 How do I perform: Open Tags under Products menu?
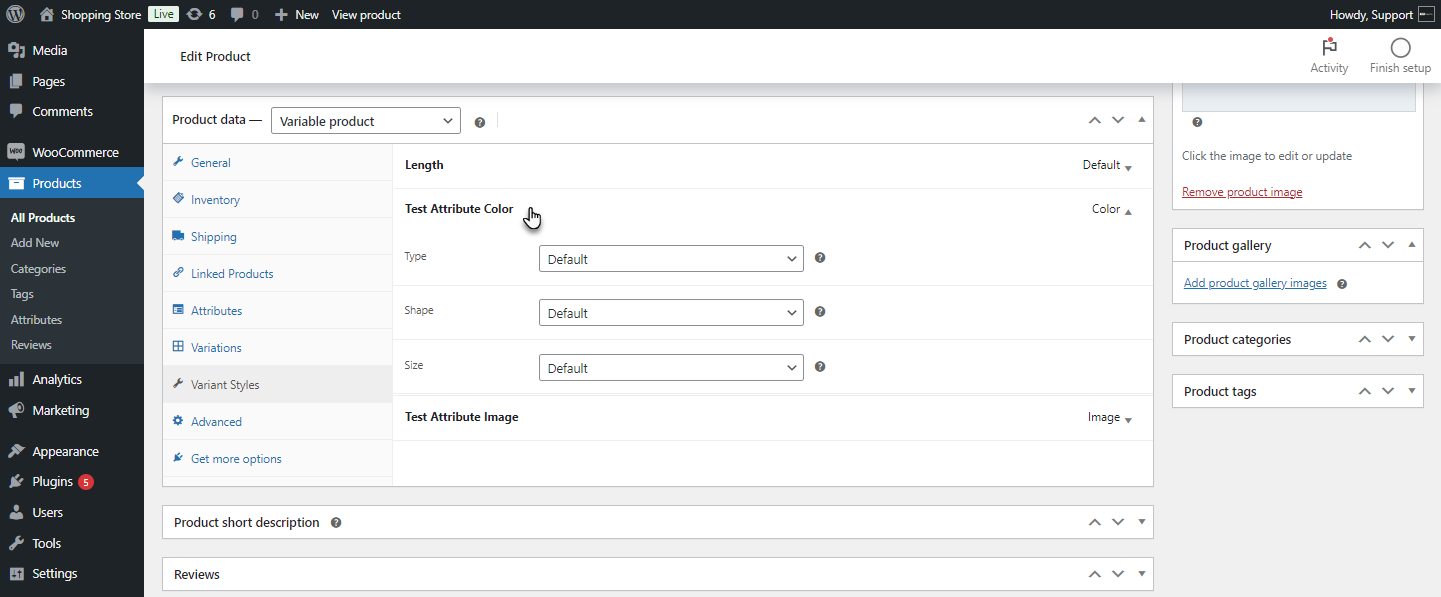click(22, 294)
